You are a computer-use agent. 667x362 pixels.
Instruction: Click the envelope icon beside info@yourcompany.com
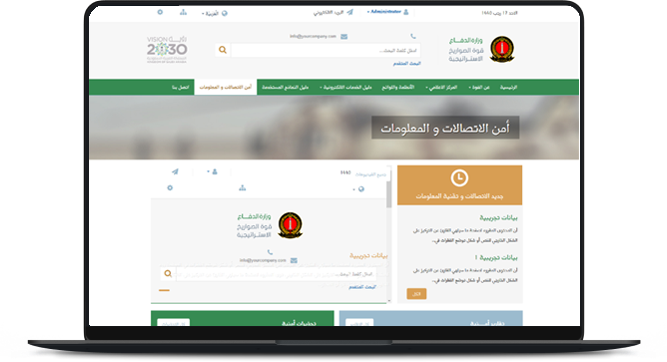pyautogui.click(x=344, y=37)
